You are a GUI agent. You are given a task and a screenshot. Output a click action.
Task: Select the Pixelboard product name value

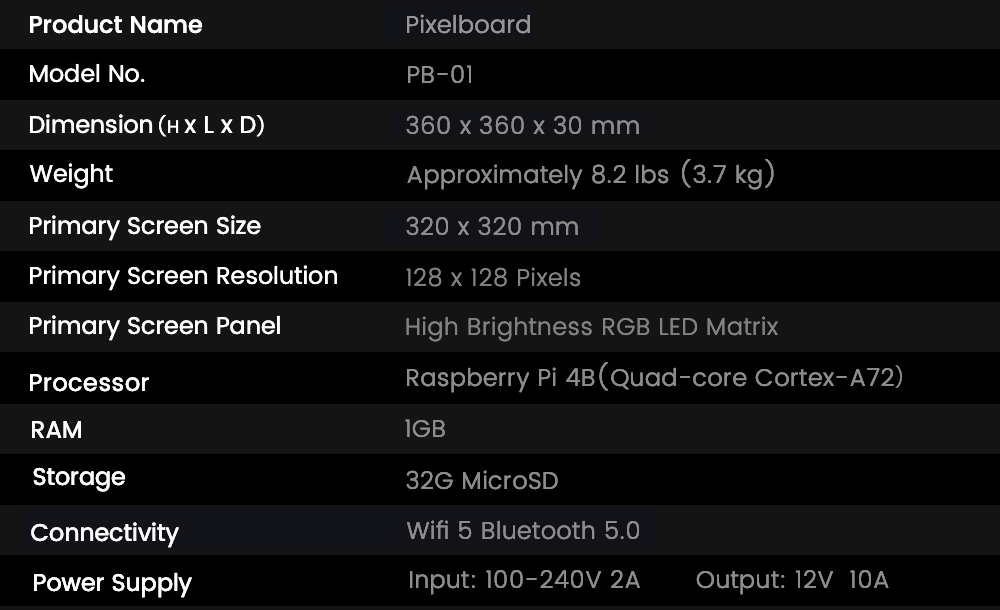pyautogui.click(x=468, y=25)
